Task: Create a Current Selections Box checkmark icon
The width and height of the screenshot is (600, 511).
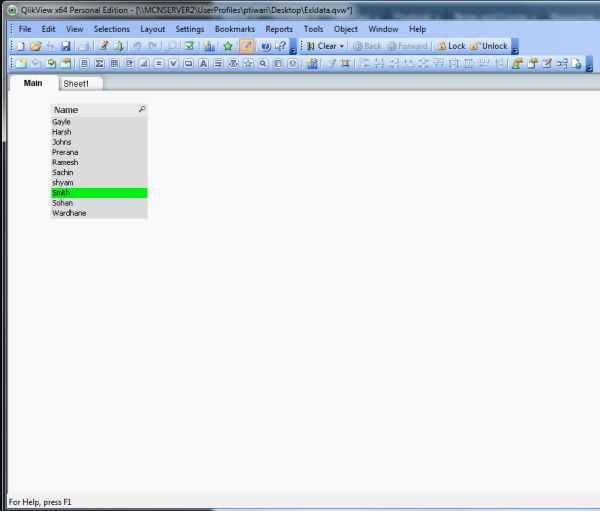Action: [x=173, y=64]
